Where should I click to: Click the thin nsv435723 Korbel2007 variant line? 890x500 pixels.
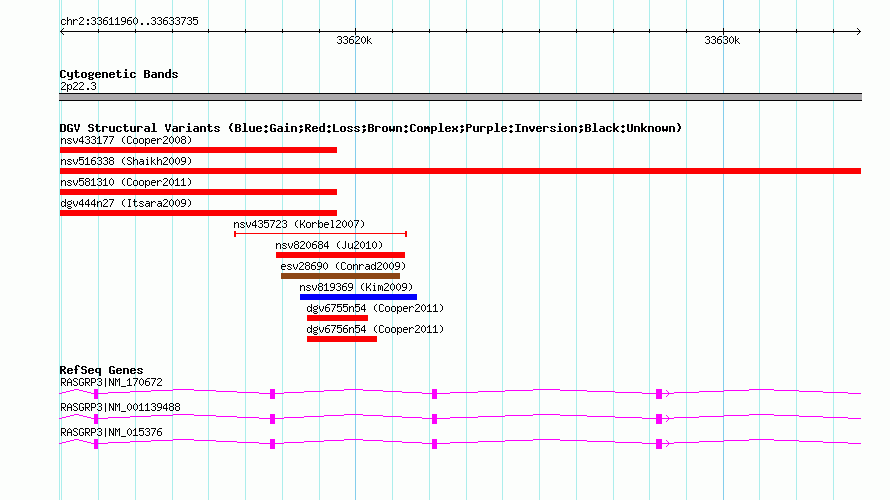(x=321, y=234)
